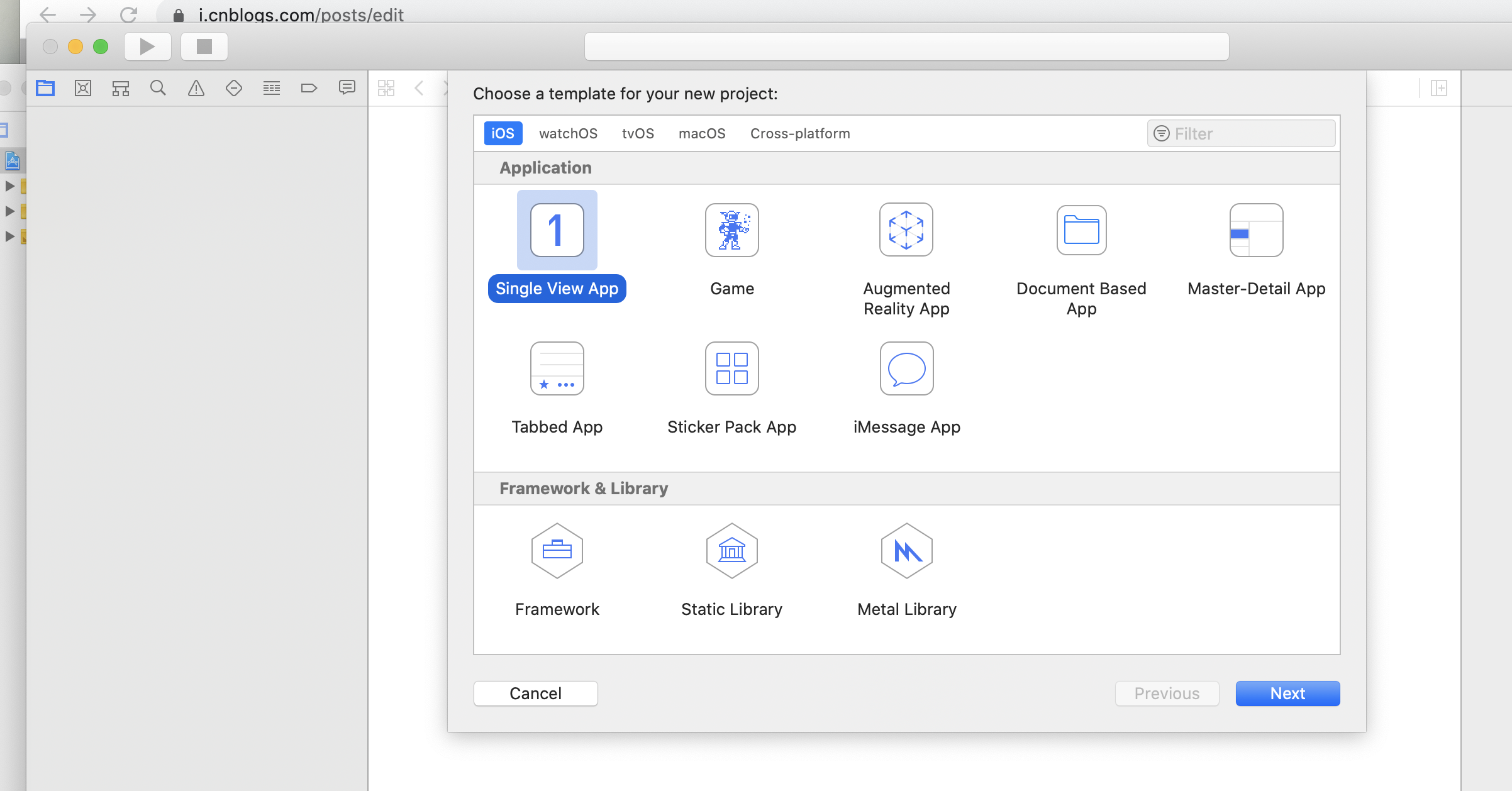Click the browser back arrow
This screenshot has height=791, width=1512.
click(x=48, y=14)
